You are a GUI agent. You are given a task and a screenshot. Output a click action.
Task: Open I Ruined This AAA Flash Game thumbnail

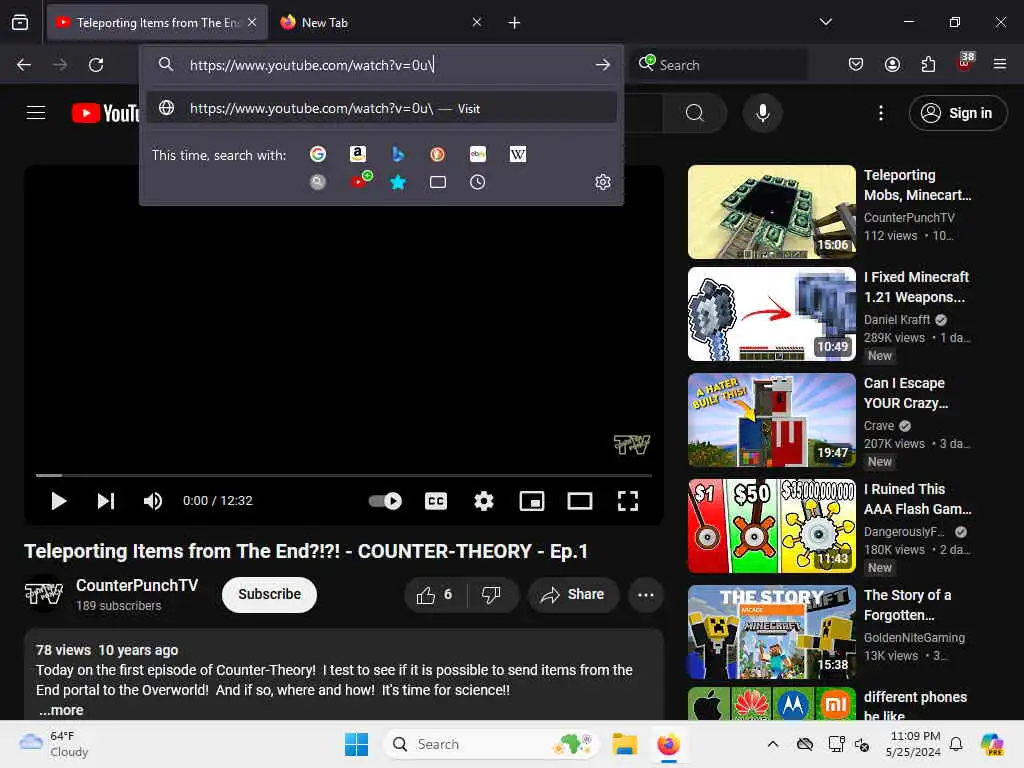tap(772, 526)
